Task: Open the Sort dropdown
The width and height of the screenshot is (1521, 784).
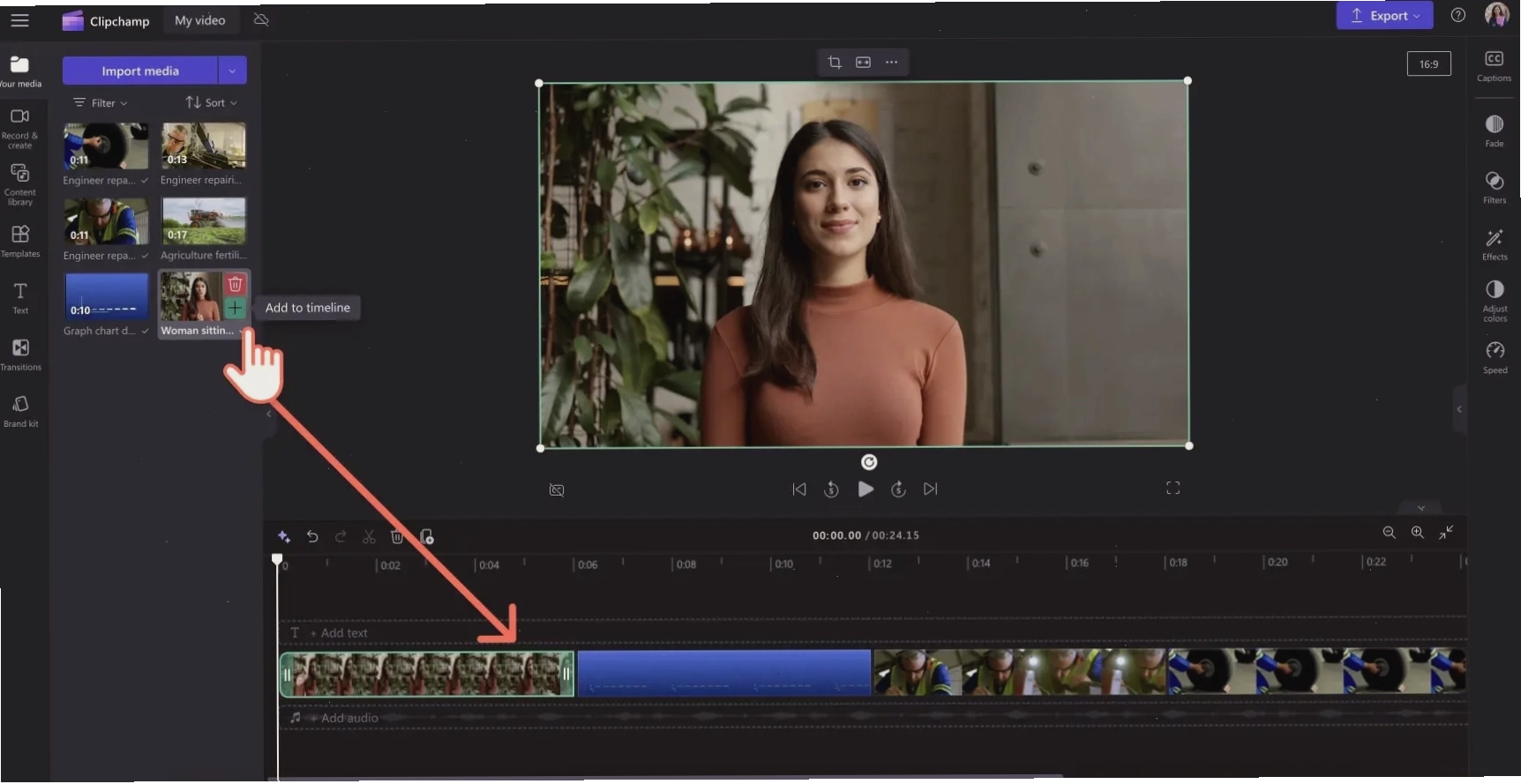Action: click(x=212, y=102)
